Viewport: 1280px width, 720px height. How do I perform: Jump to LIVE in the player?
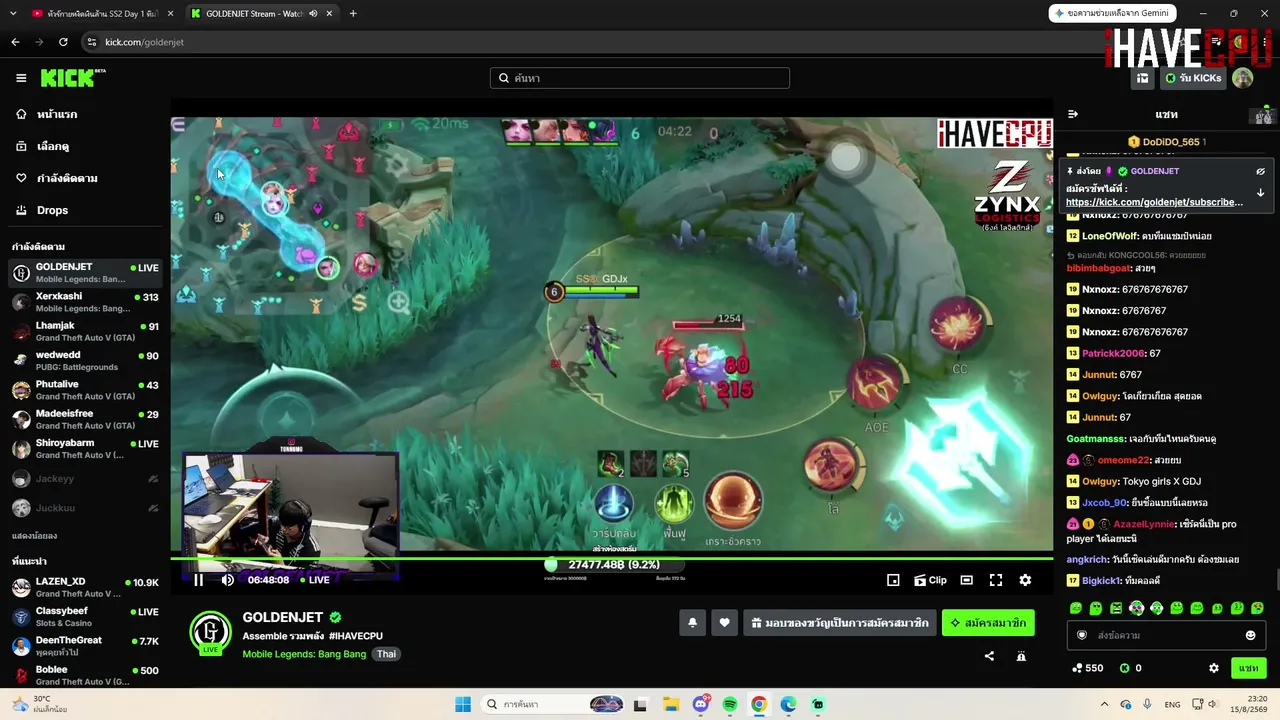point(314,580)
